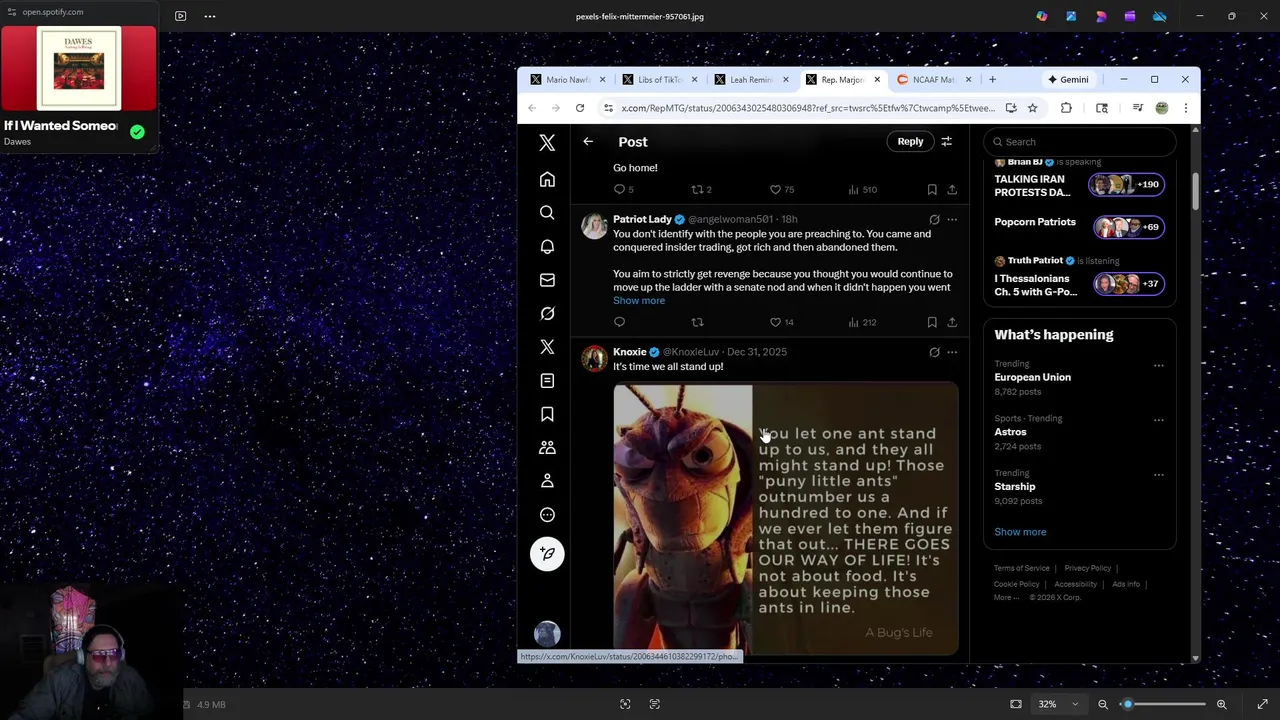Open Terms of Service footer link
Viewport: 1280px width, 720px height.
tap(1022, 568)
